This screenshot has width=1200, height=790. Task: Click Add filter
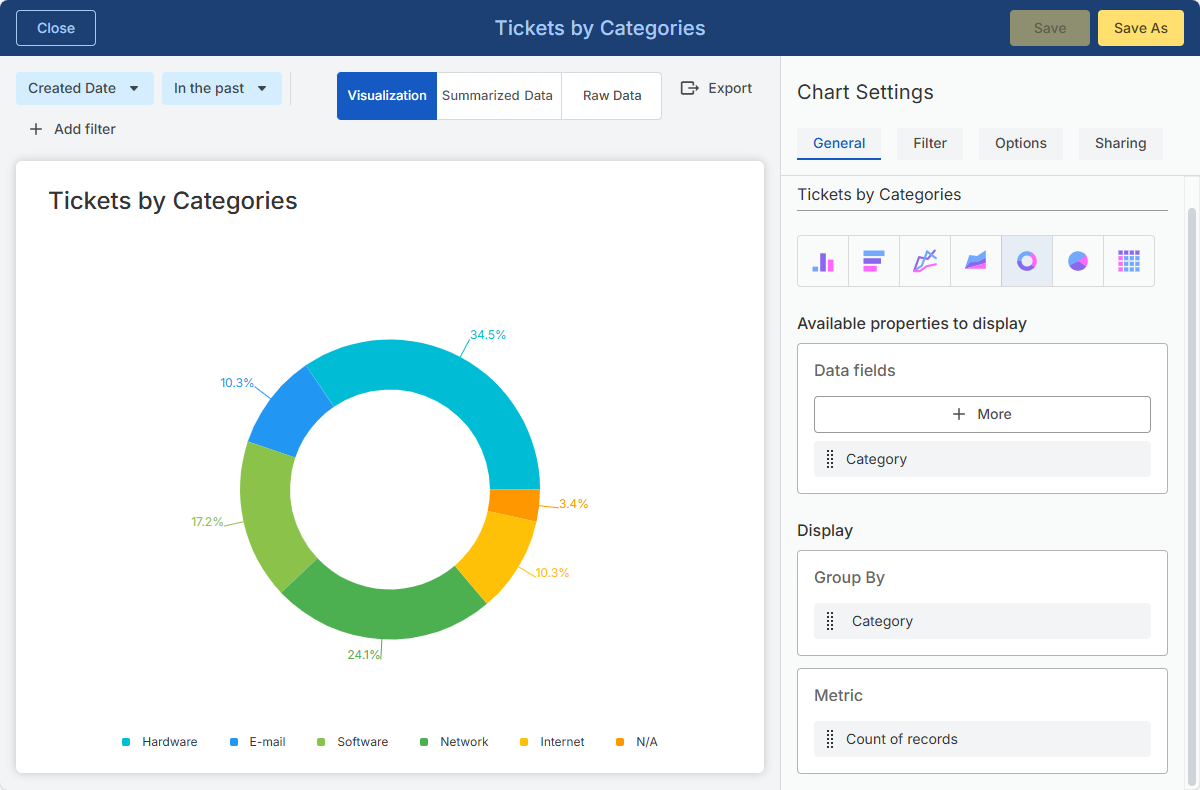pyautogui.click(x=72, y=129)
